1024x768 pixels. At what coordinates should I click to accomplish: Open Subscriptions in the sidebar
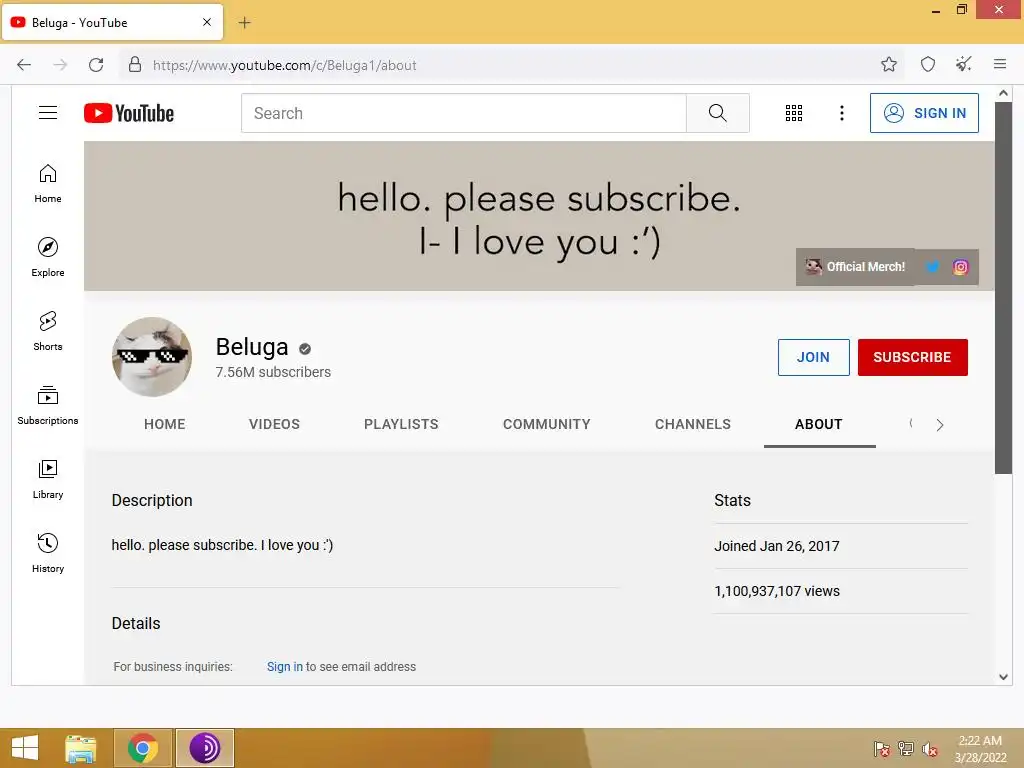[x=48, y=405]
